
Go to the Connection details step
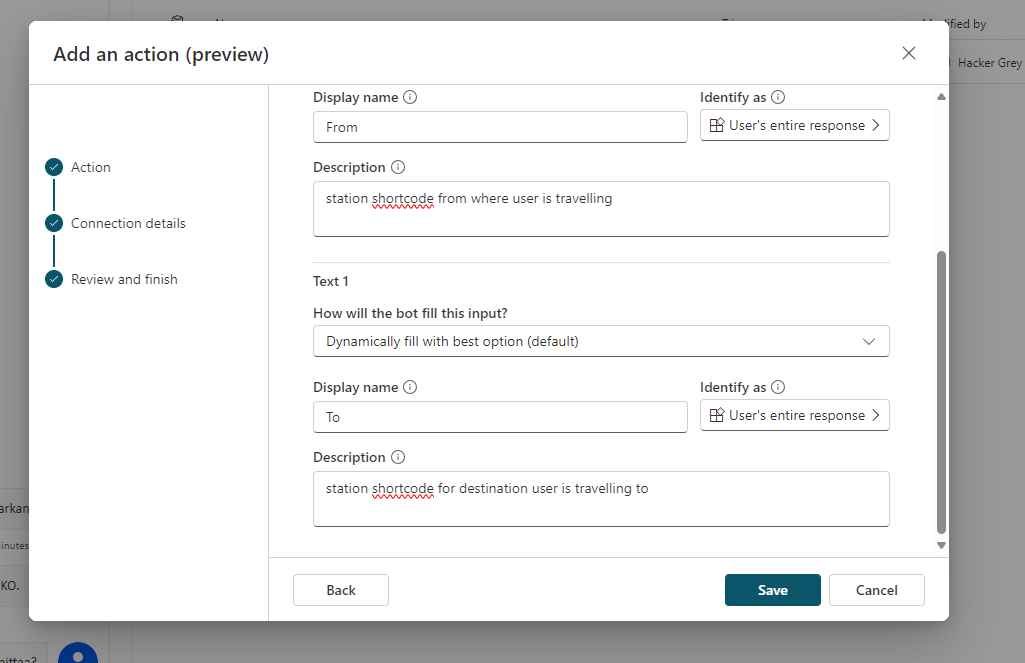click(x=128, y=224)
